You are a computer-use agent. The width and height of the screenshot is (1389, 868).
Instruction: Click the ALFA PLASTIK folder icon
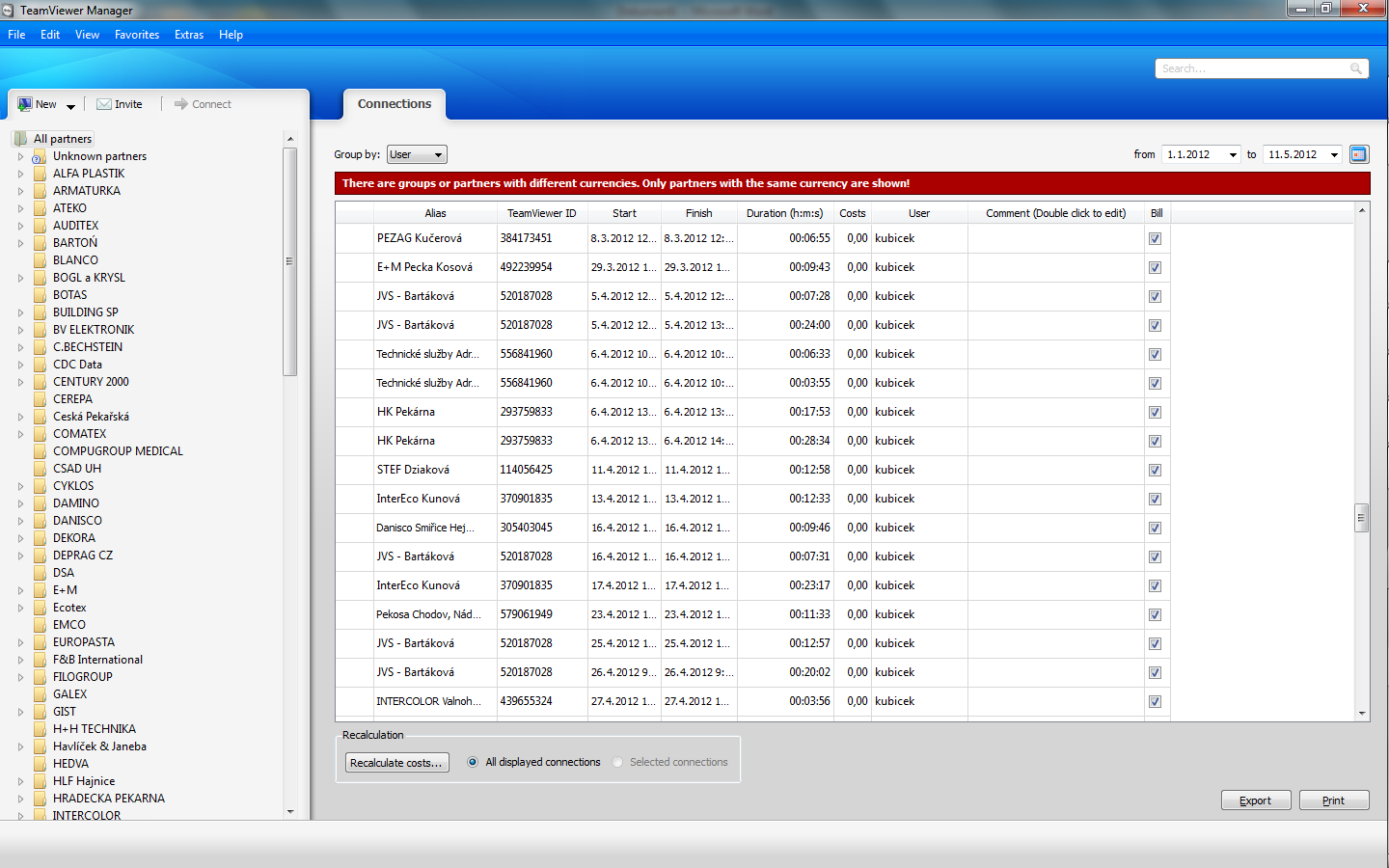40,174
